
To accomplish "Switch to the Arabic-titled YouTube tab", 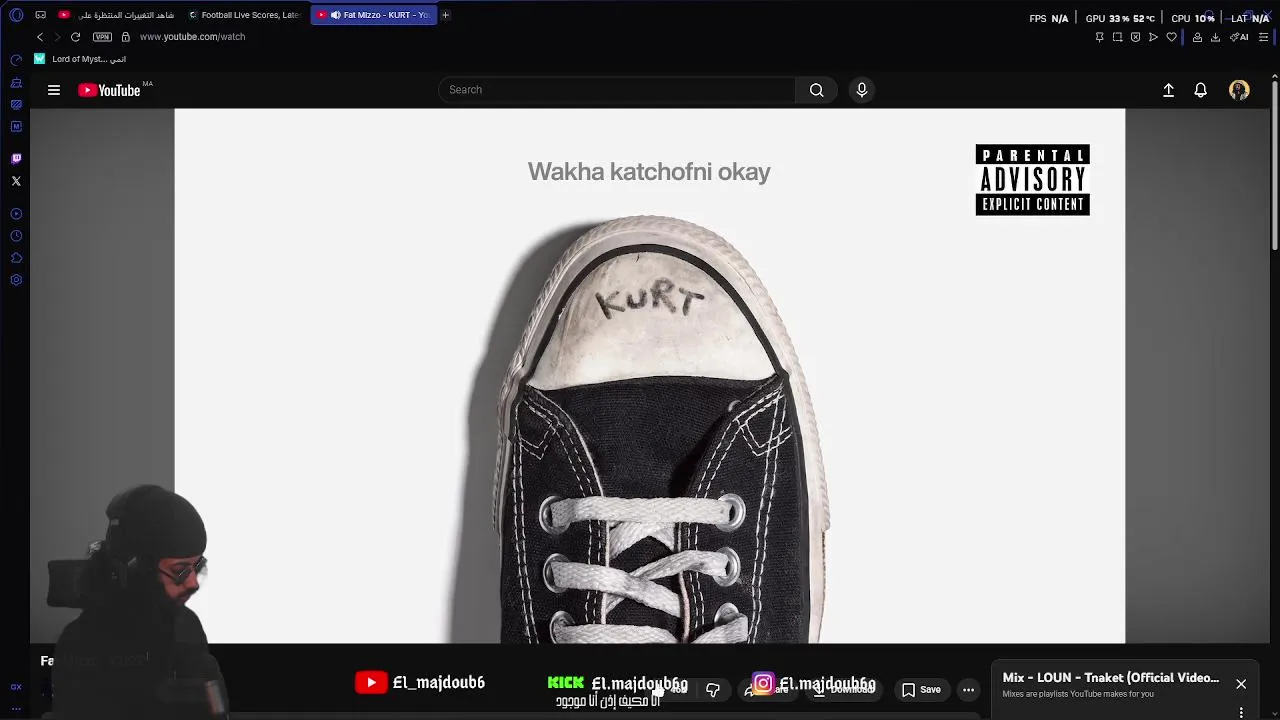I will coord(117,15).
